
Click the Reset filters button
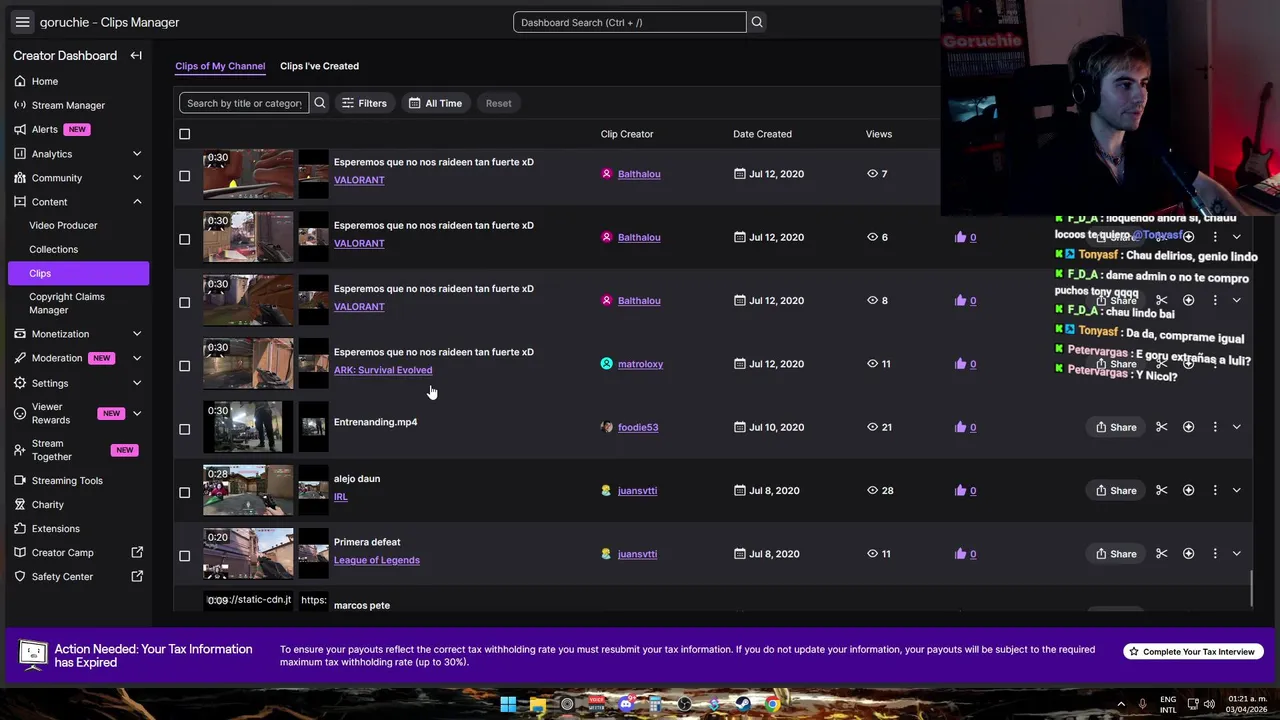tap(498, 103)
